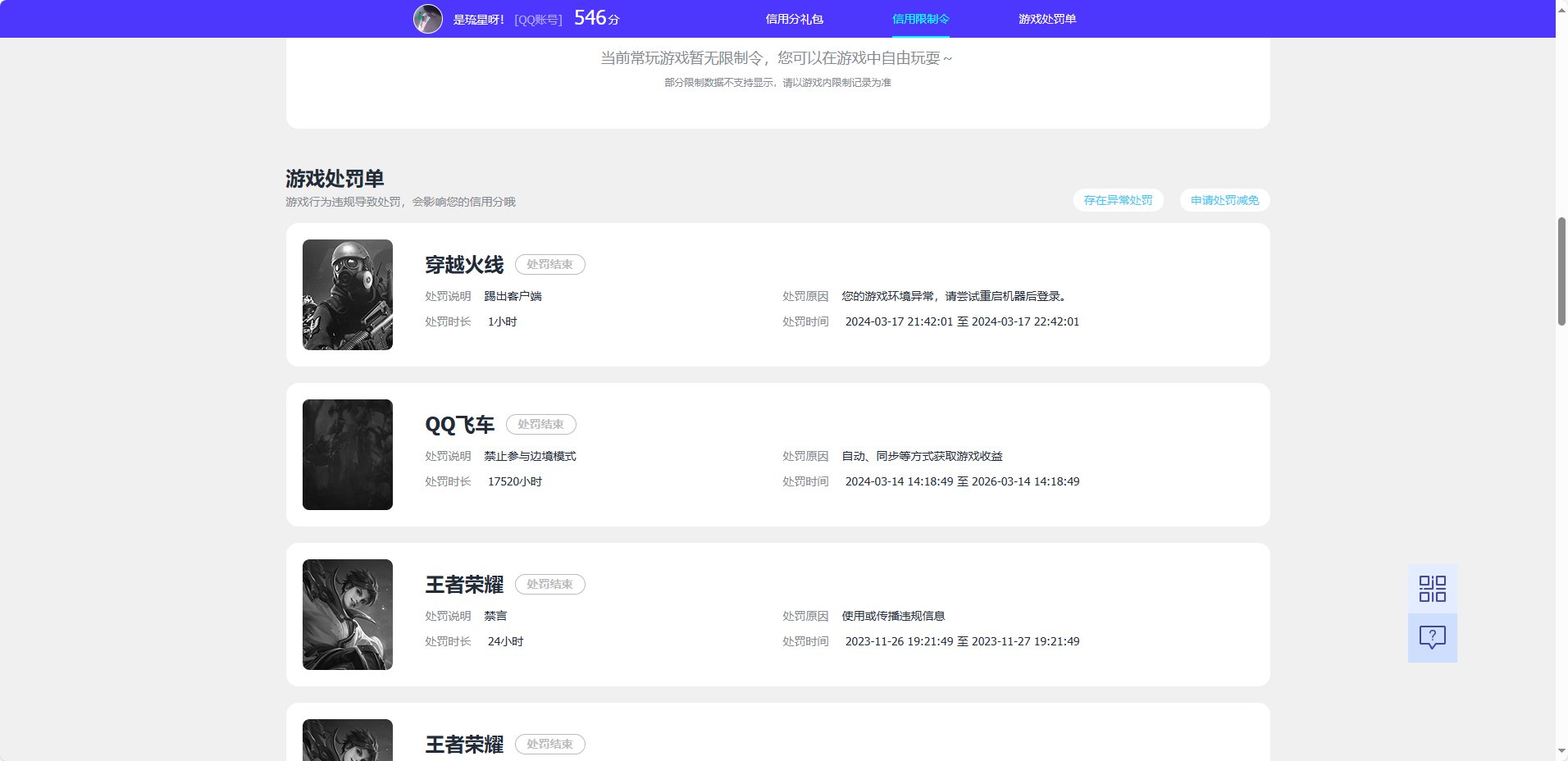Open the 王者荣耀 thumbnail for the 禁言 penalty
This screenshot has width=1568, height=761.
point(348,614)
